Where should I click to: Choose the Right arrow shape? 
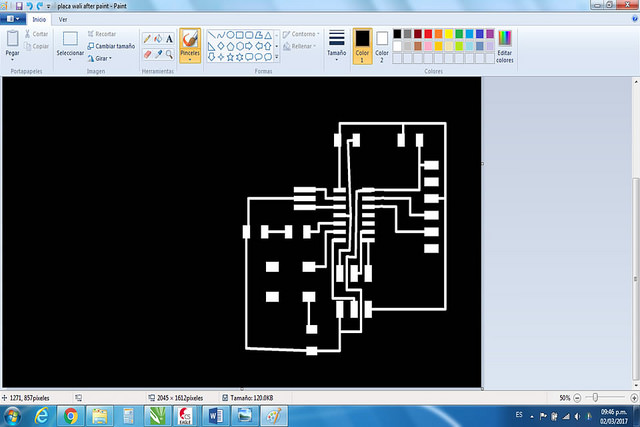click(249, 46)
